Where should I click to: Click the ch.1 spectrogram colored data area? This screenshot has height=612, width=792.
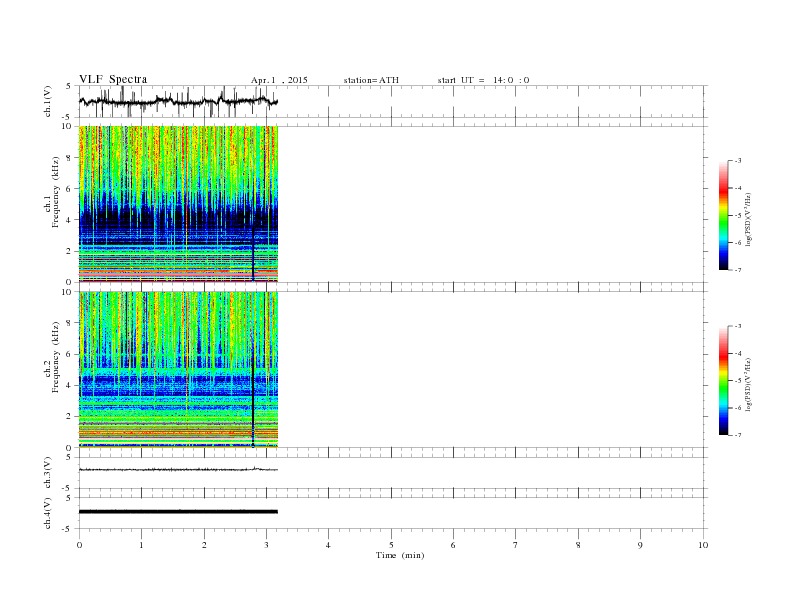coord(178,204)
